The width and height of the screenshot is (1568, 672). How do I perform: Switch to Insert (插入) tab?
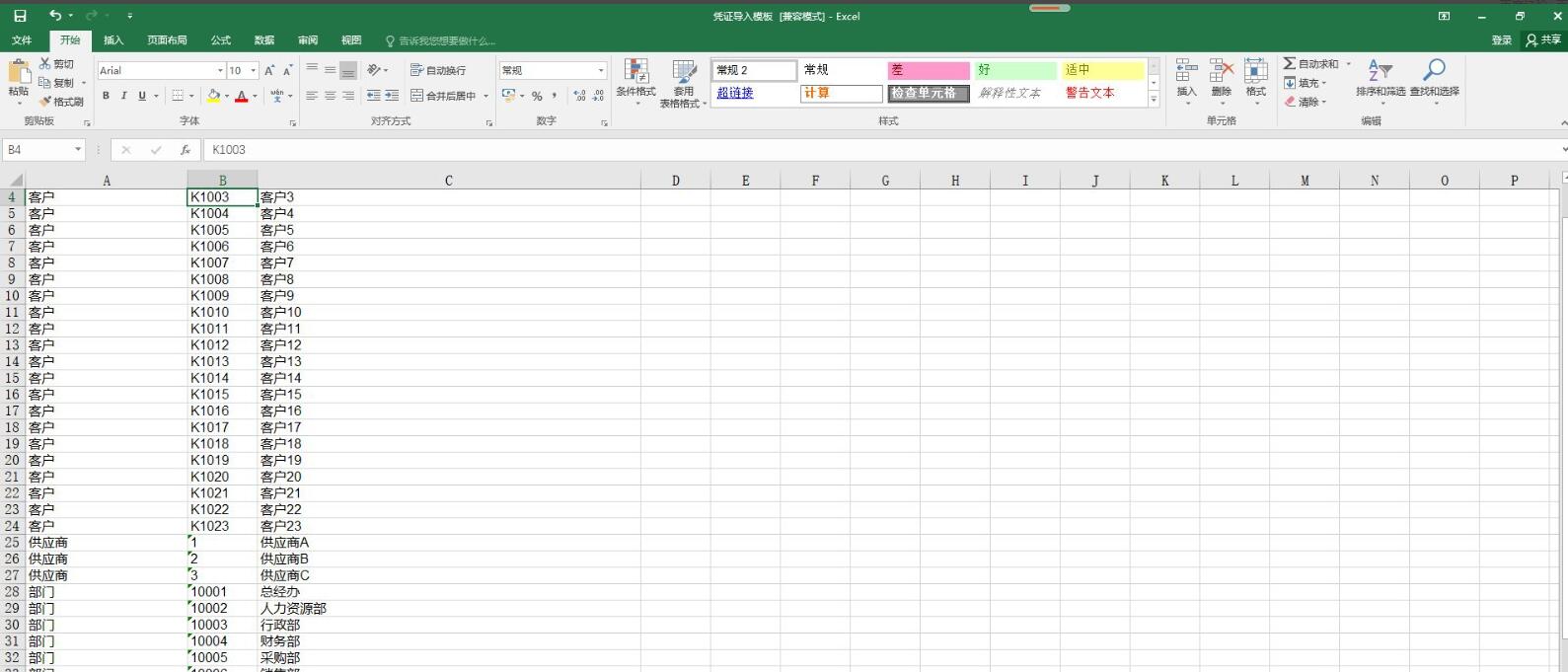113,40
